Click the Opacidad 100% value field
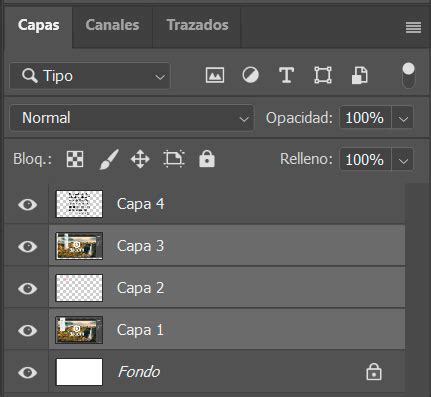The image size is (431, 397). coord(365,118)
